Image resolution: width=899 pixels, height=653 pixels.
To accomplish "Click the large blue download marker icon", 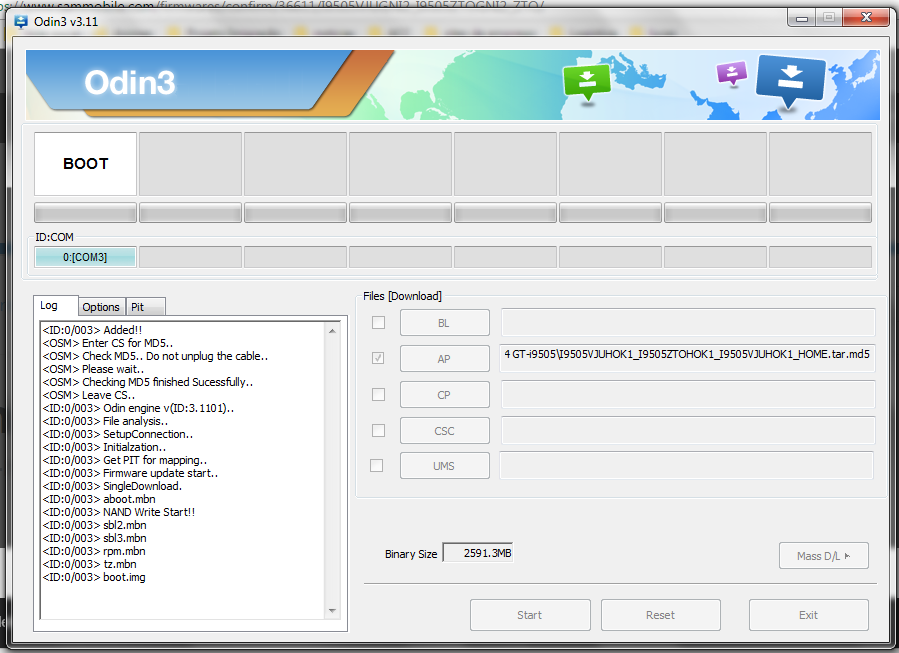I will [x=791, y=81].
